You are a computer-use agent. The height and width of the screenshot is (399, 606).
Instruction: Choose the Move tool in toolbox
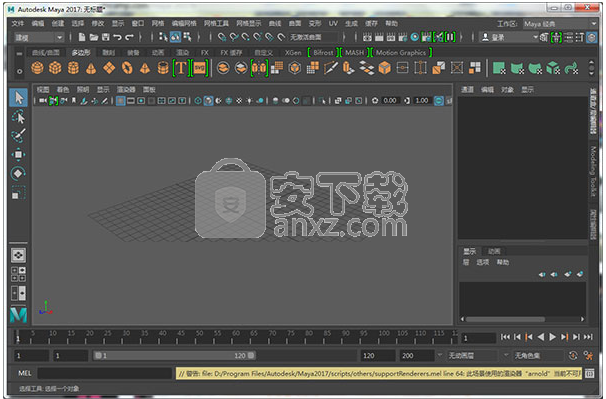[19, 154]
